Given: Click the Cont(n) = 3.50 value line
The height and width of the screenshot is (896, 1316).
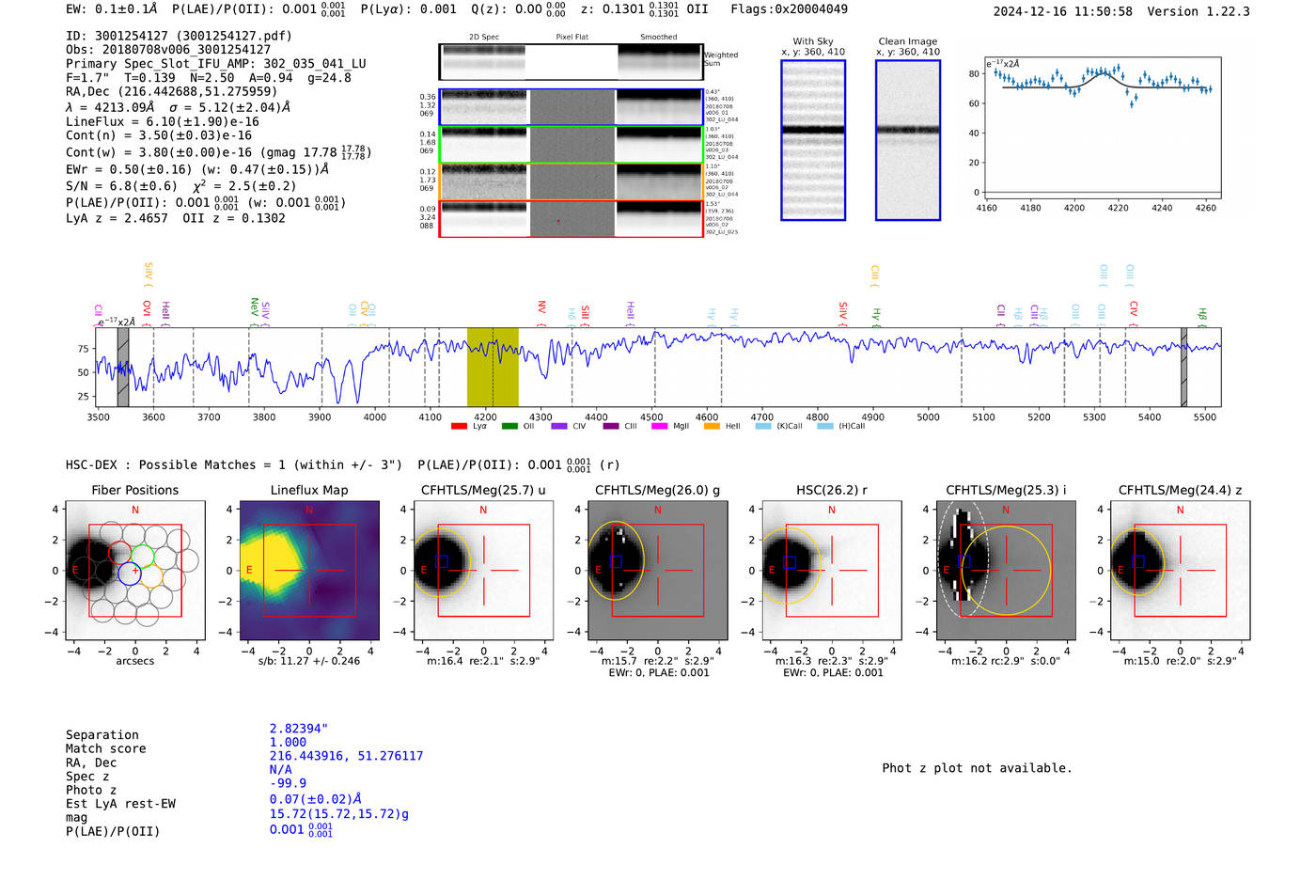Looking at the screenshot, I should coord(159,135).
